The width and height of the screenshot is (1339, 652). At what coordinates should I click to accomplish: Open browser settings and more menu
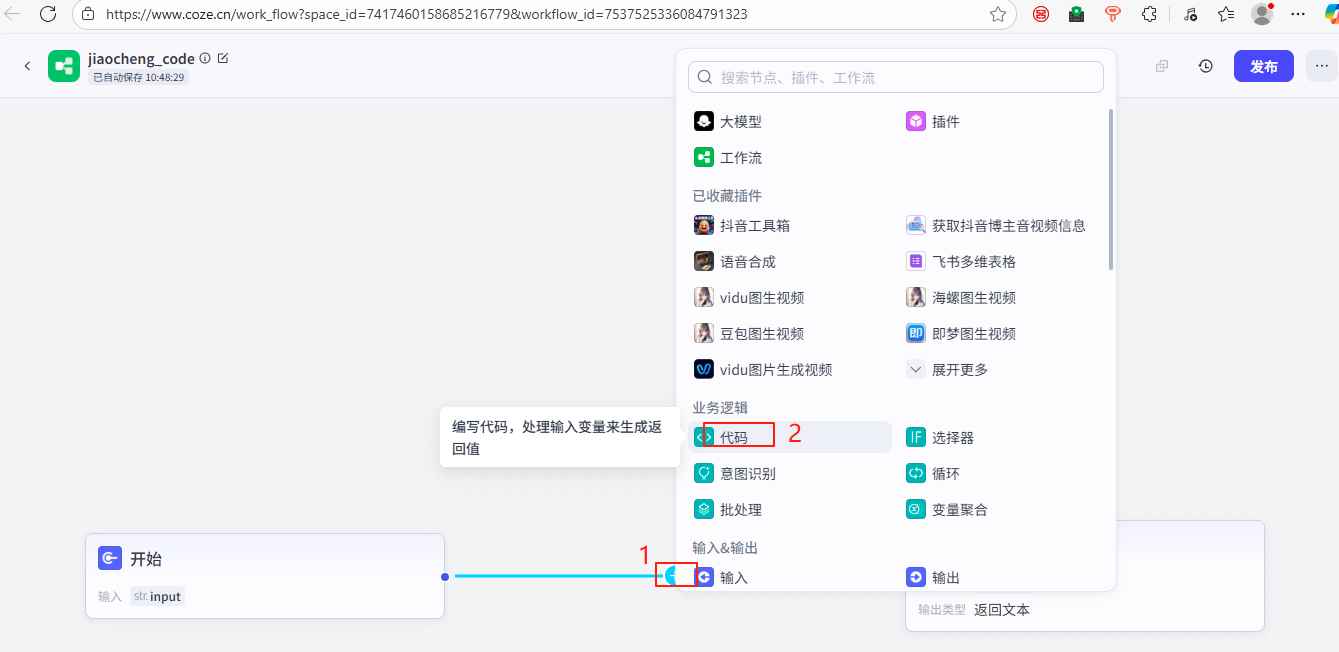pos(1298,14)
